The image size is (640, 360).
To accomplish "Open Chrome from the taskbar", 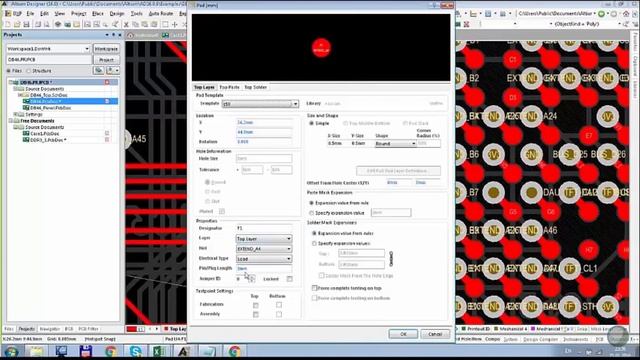I will pos(111,351).
